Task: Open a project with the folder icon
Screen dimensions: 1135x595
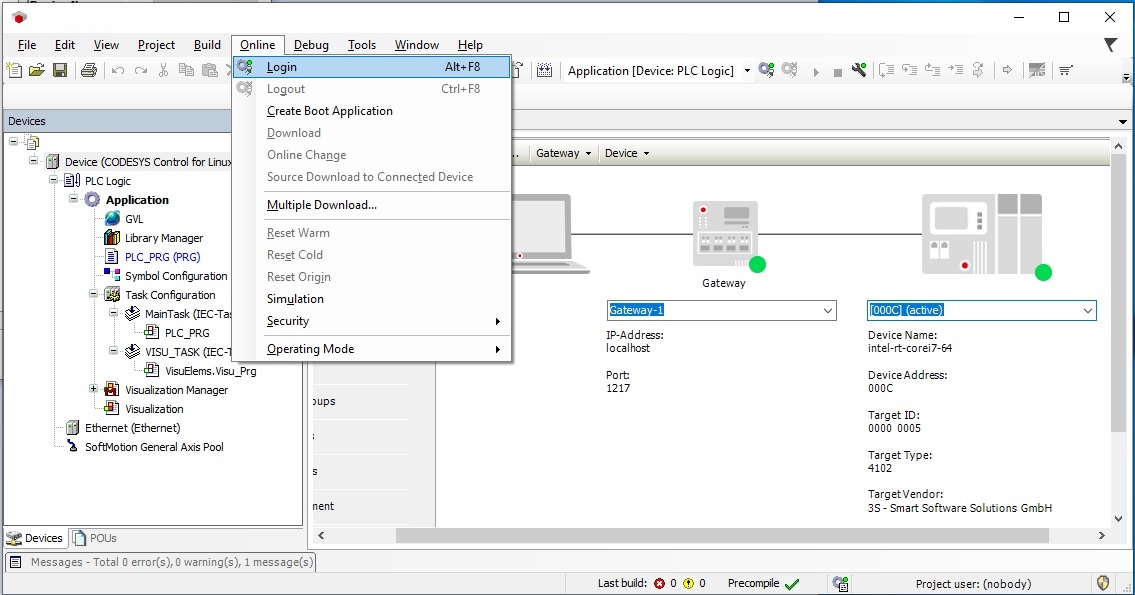Action: click(x=37, y=70)
